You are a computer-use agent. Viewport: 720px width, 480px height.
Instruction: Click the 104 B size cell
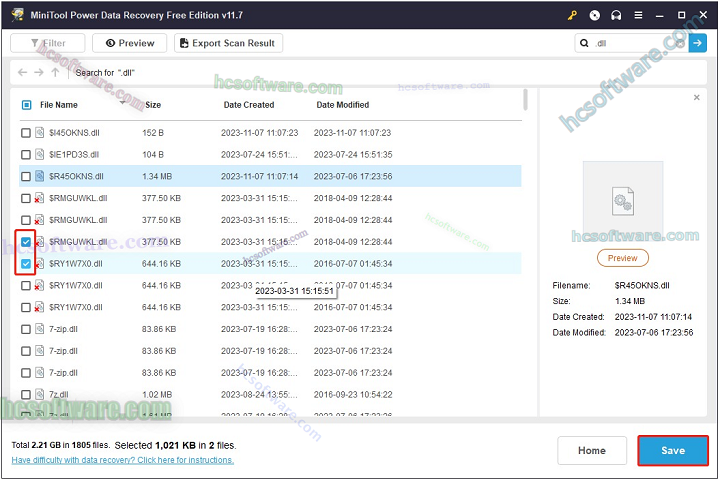153,155
